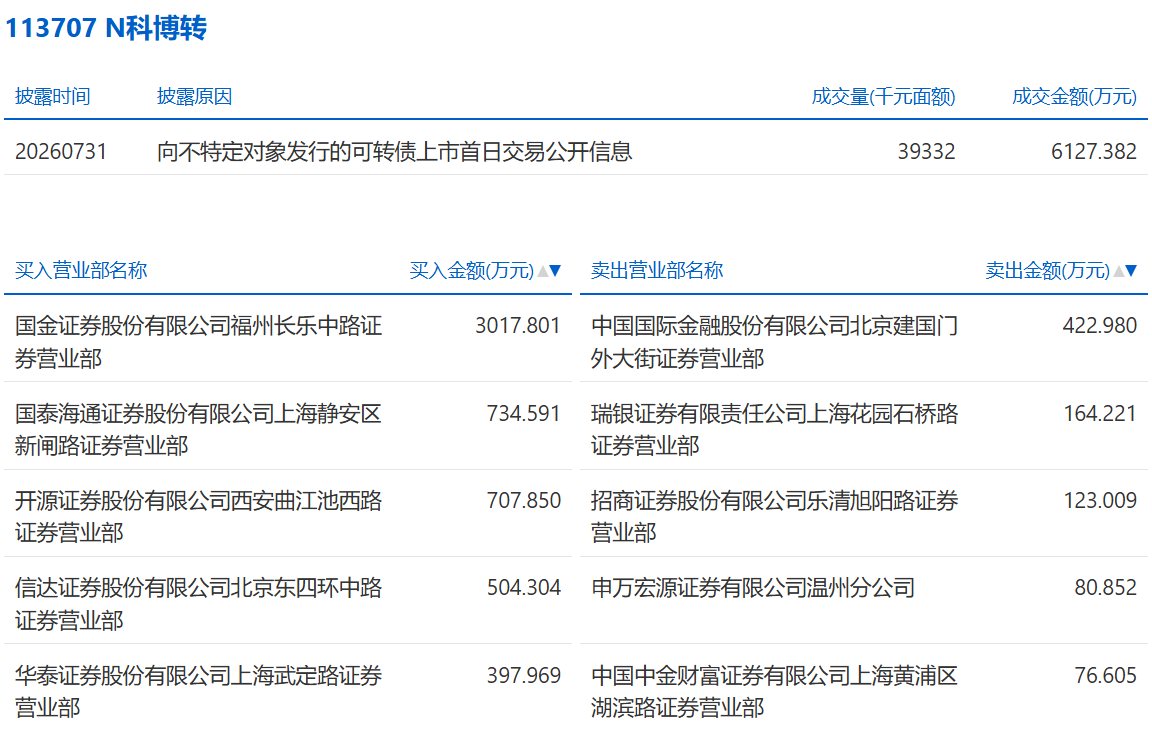Click the 披露时间 column header

click(53, 96)
